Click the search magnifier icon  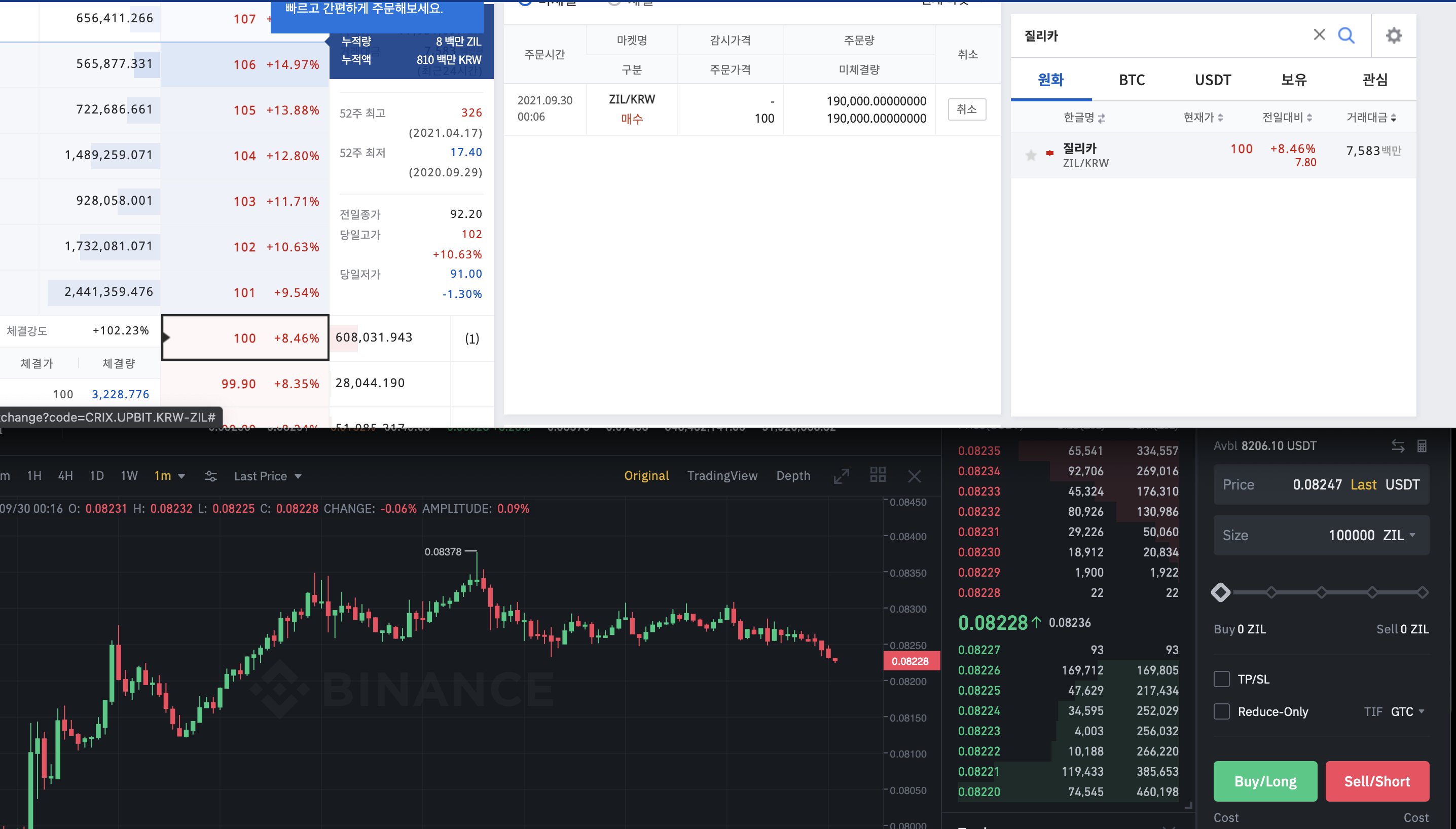pyautogui.click(x=1346, y=35)
